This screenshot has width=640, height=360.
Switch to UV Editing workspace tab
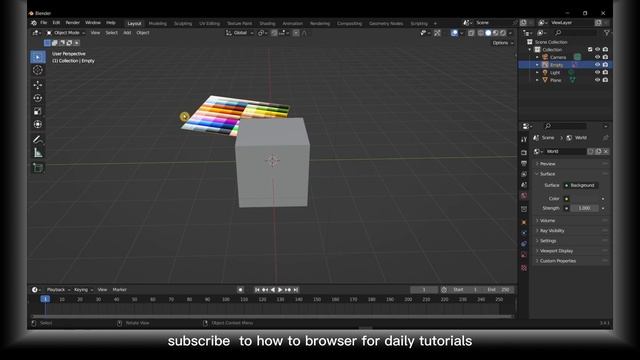pos(209,24)
